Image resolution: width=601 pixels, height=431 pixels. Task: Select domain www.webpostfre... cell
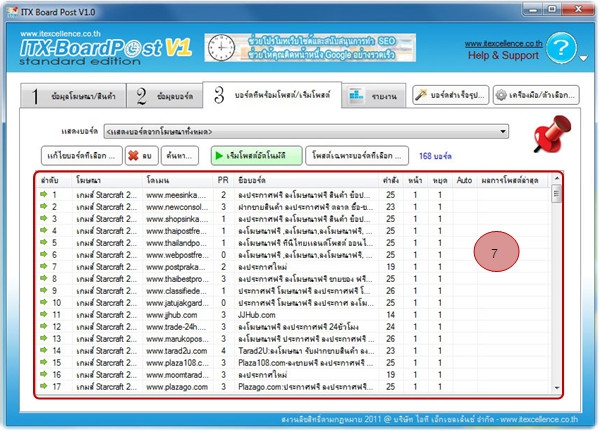[177, 255]
